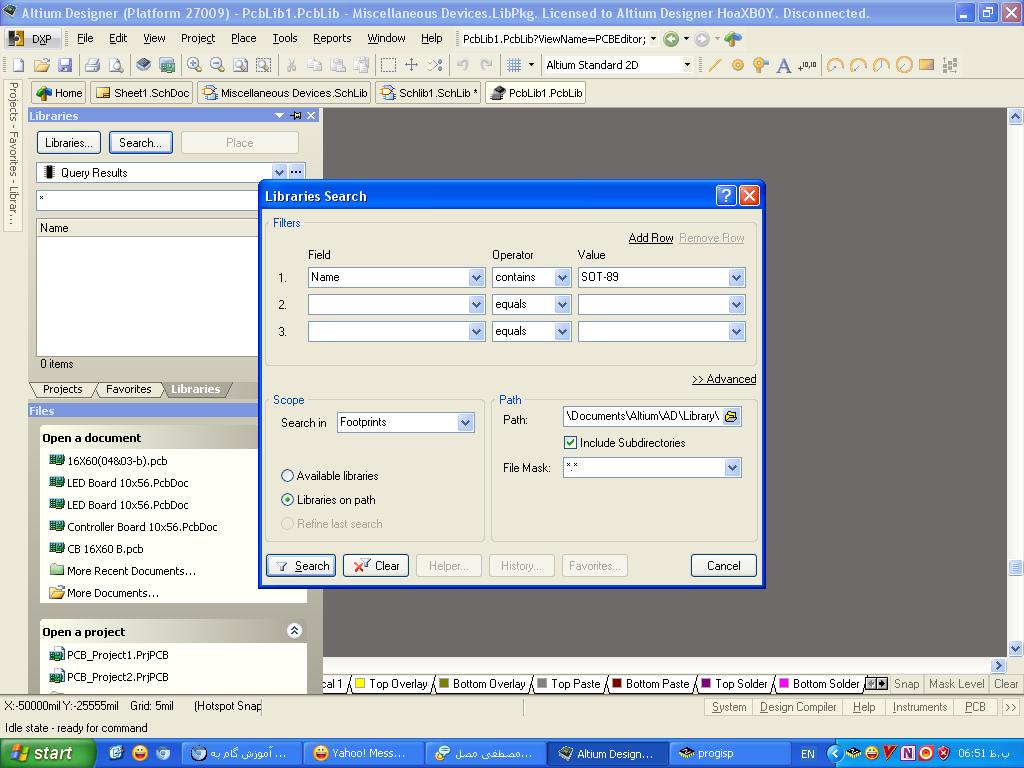Screen dimensions: 1024x768
Task: Select the place coordinate tool
Action: click(x=807, y=65)
